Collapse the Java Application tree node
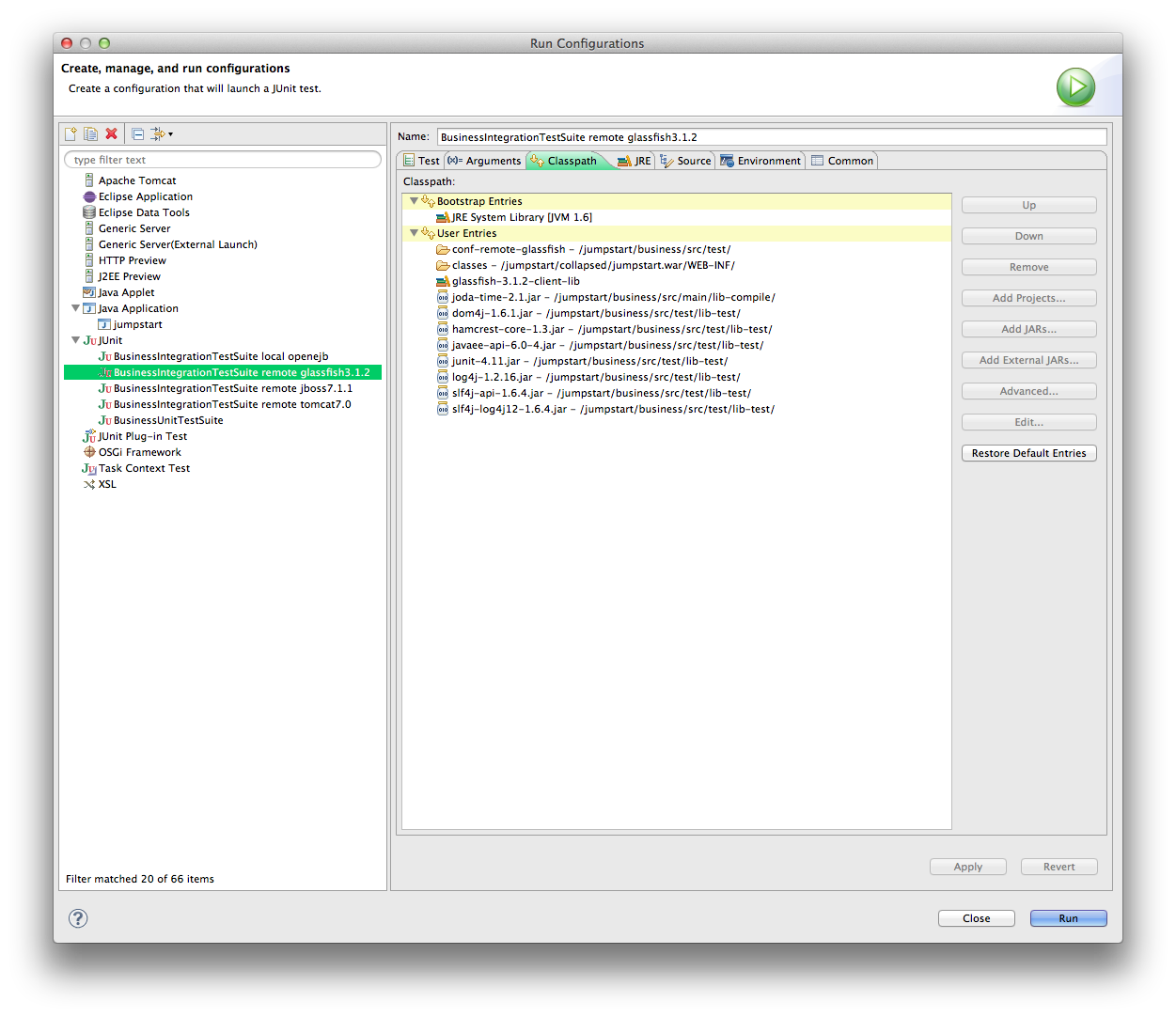This screenshot has height=1017, width=1176. click(x=76, y=308)
